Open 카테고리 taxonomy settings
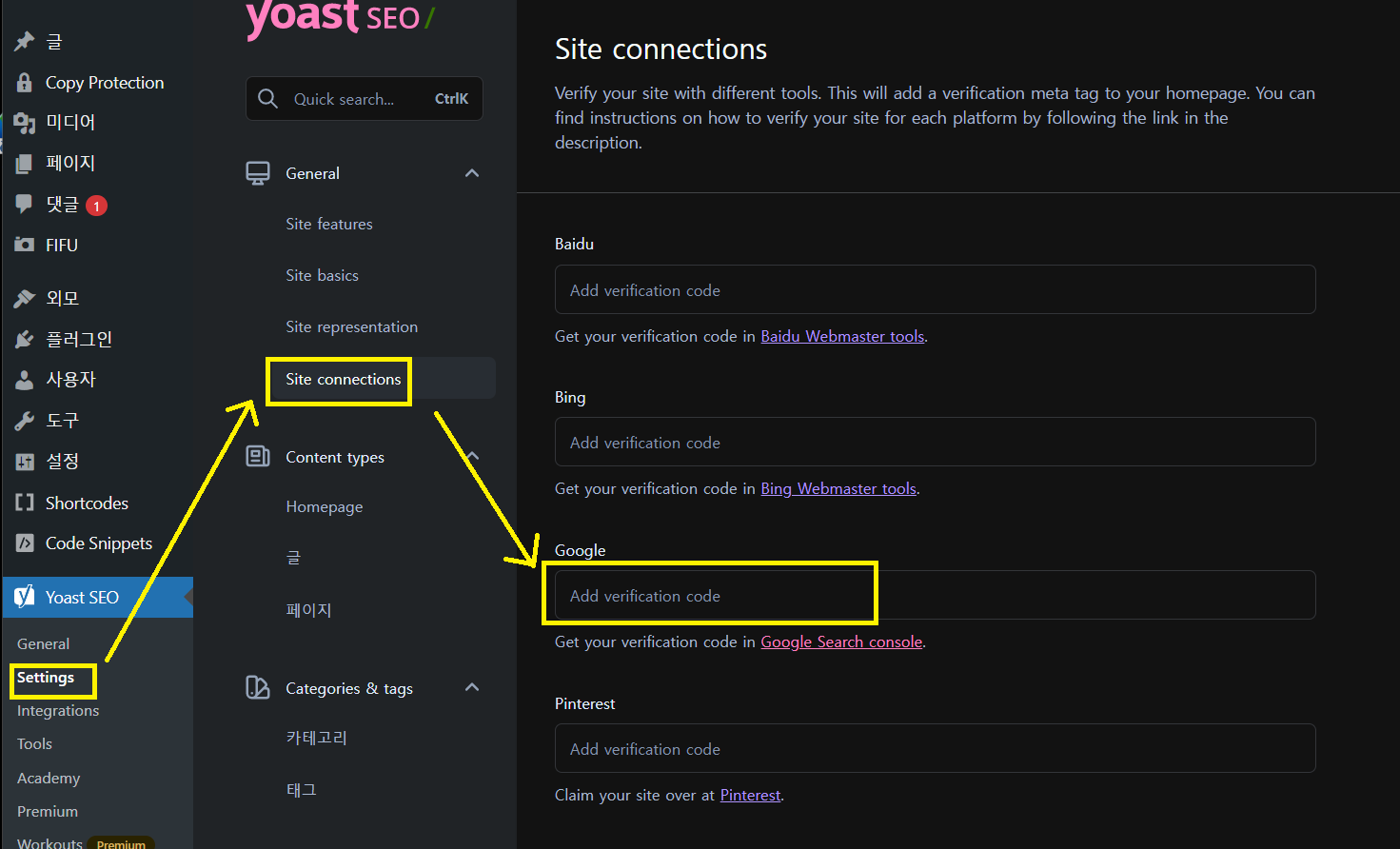 point(317,738)
